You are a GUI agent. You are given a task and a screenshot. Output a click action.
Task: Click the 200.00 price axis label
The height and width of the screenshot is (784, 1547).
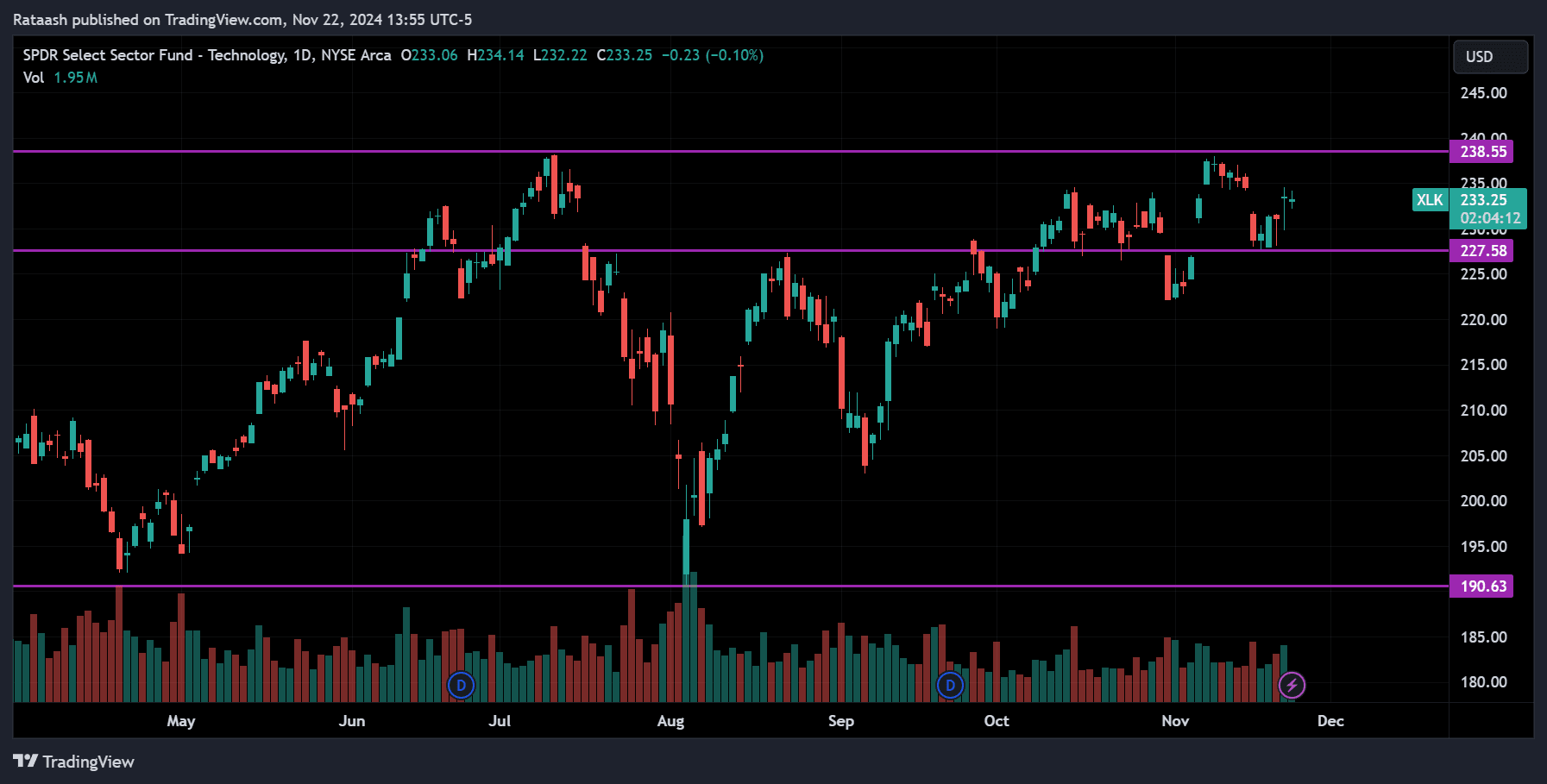(x=1483, y=501)
